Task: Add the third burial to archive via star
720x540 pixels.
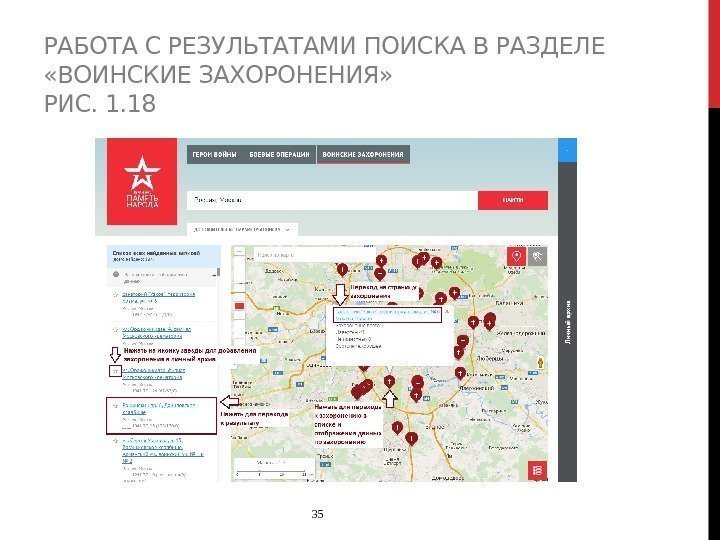Action: 116,371
